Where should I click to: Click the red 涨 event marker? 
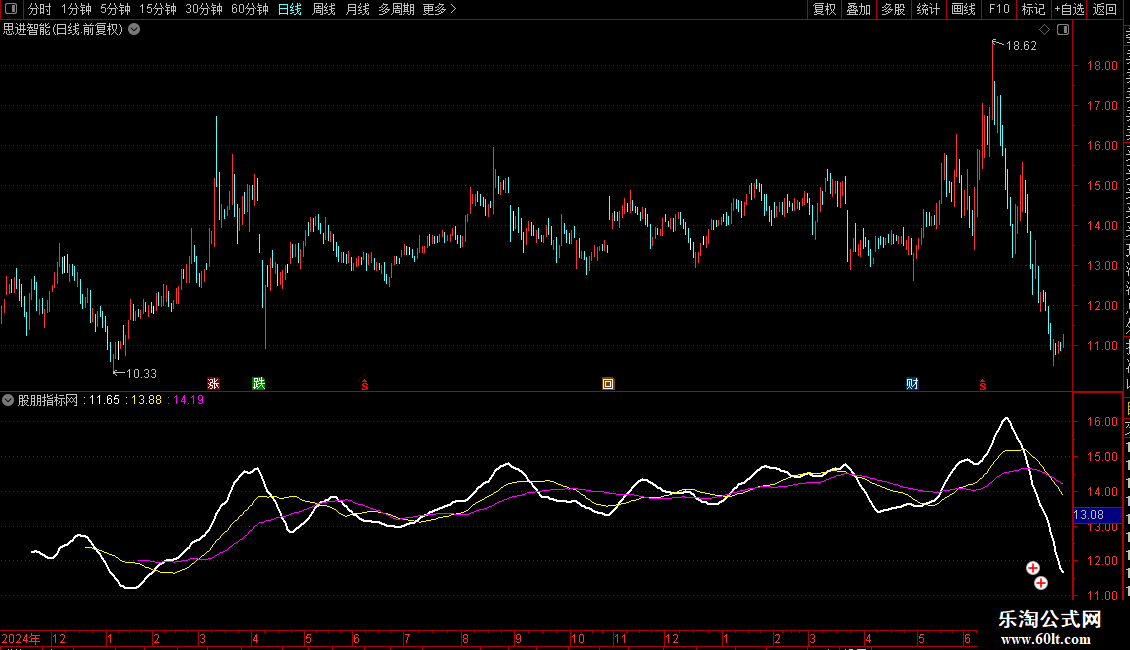click(x=213, y=383)
